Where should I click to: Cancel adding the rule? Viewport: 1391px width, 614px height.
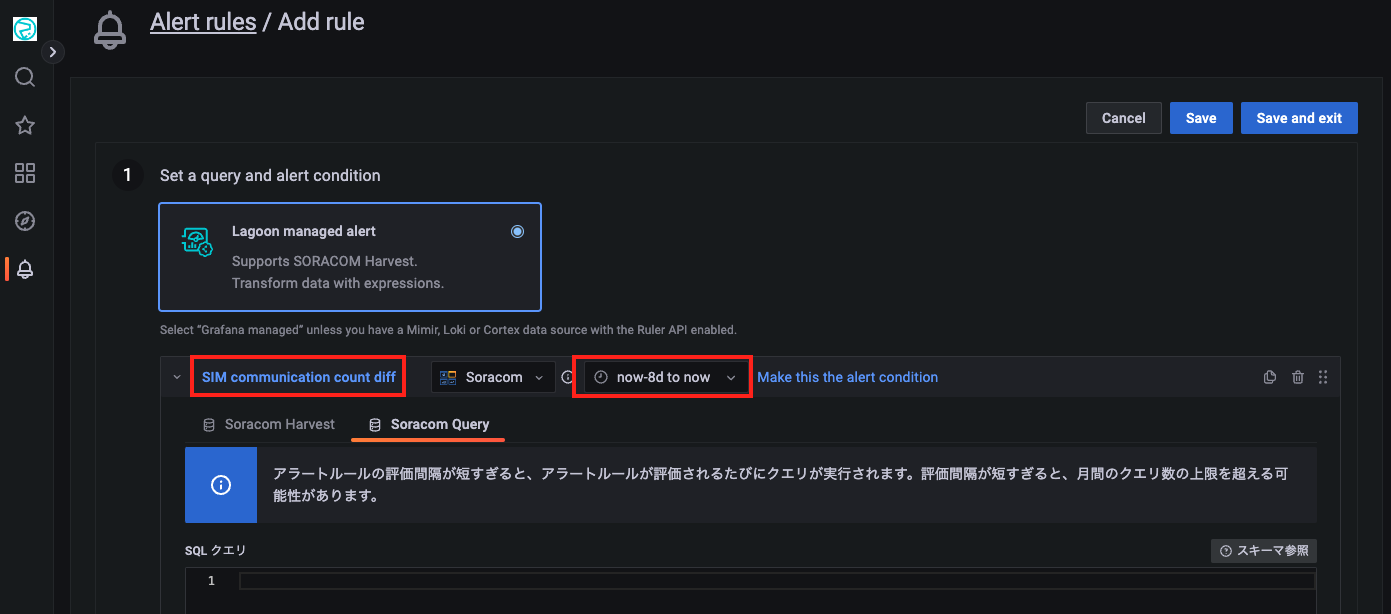1123,118
